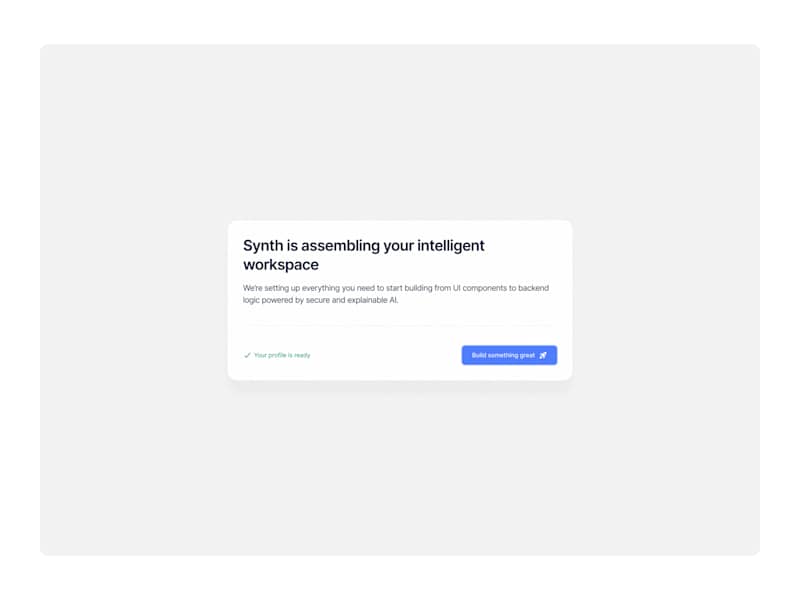Viewport: 800px width, 600px height.
Task: Select the setup description paragraph
Action: click(x=396, y=293)
